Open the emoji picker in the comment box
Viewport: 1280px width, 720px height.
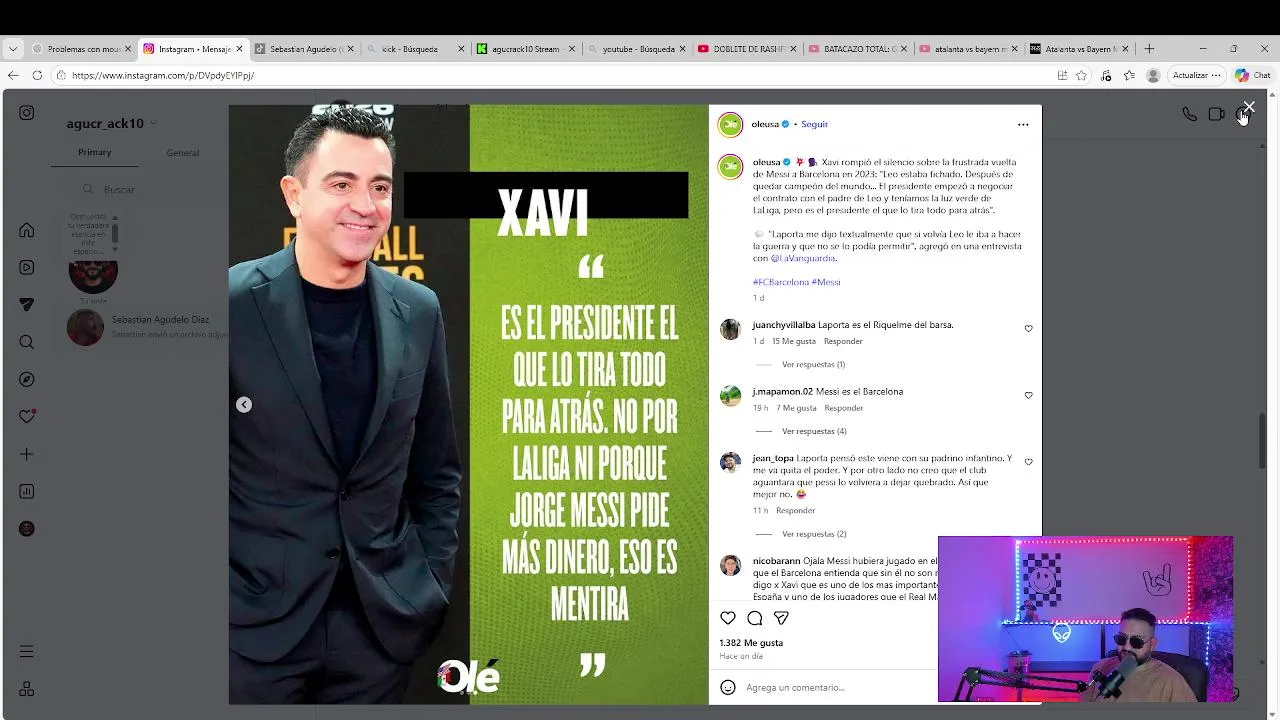728,687
